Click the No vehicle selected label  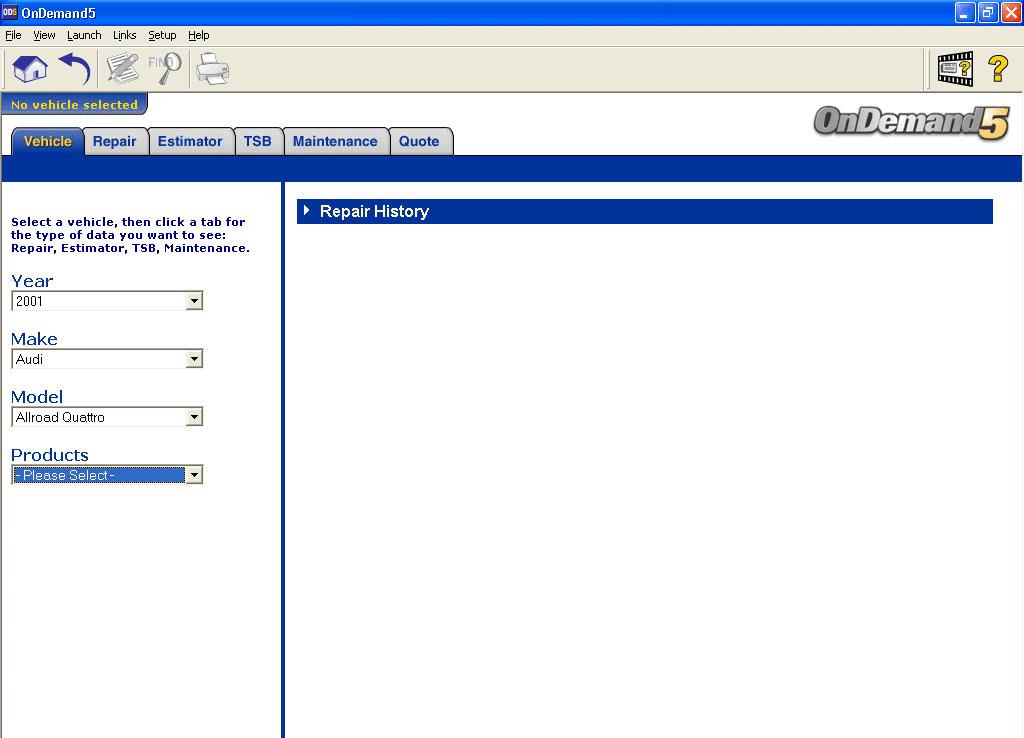point(74,104)
